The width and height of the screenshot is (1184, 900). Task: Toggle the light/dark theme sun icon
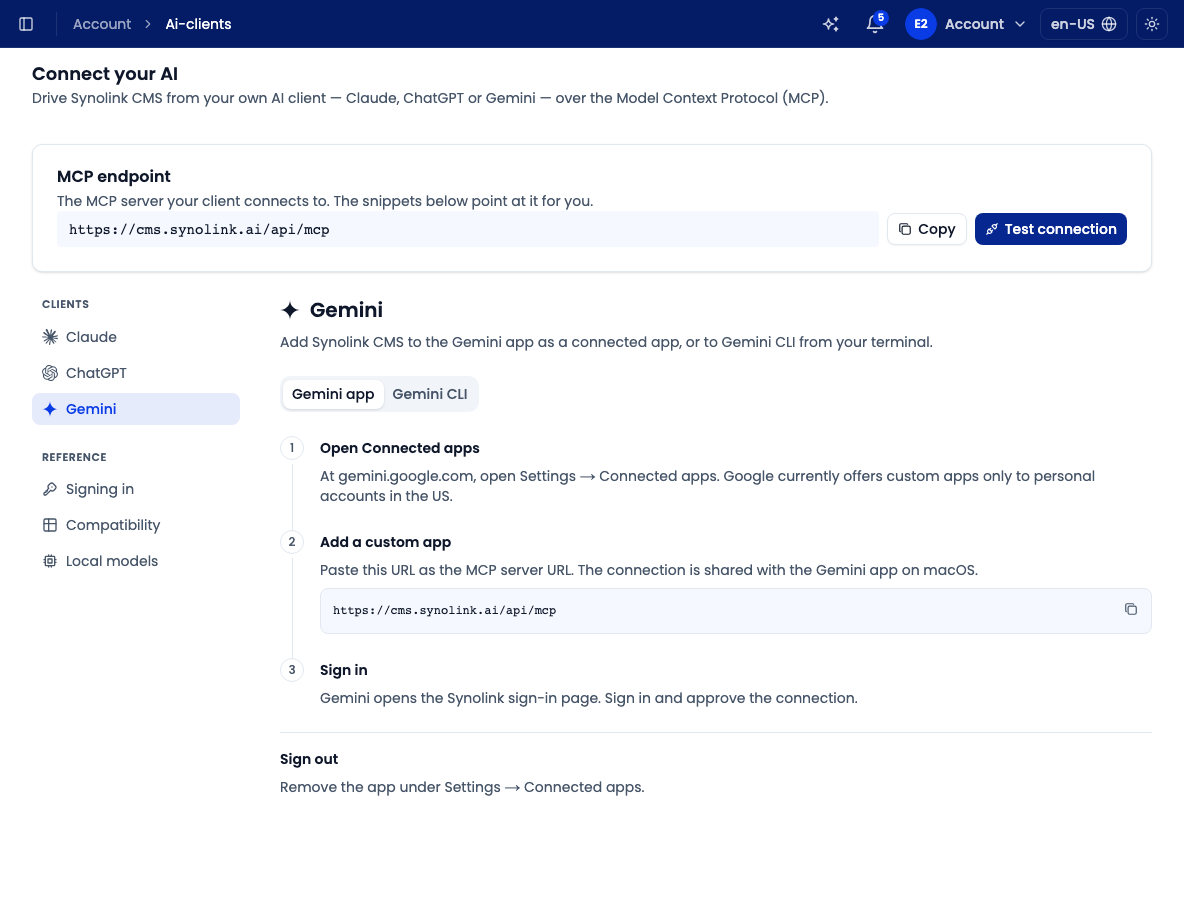click(x=1152, y=24)
